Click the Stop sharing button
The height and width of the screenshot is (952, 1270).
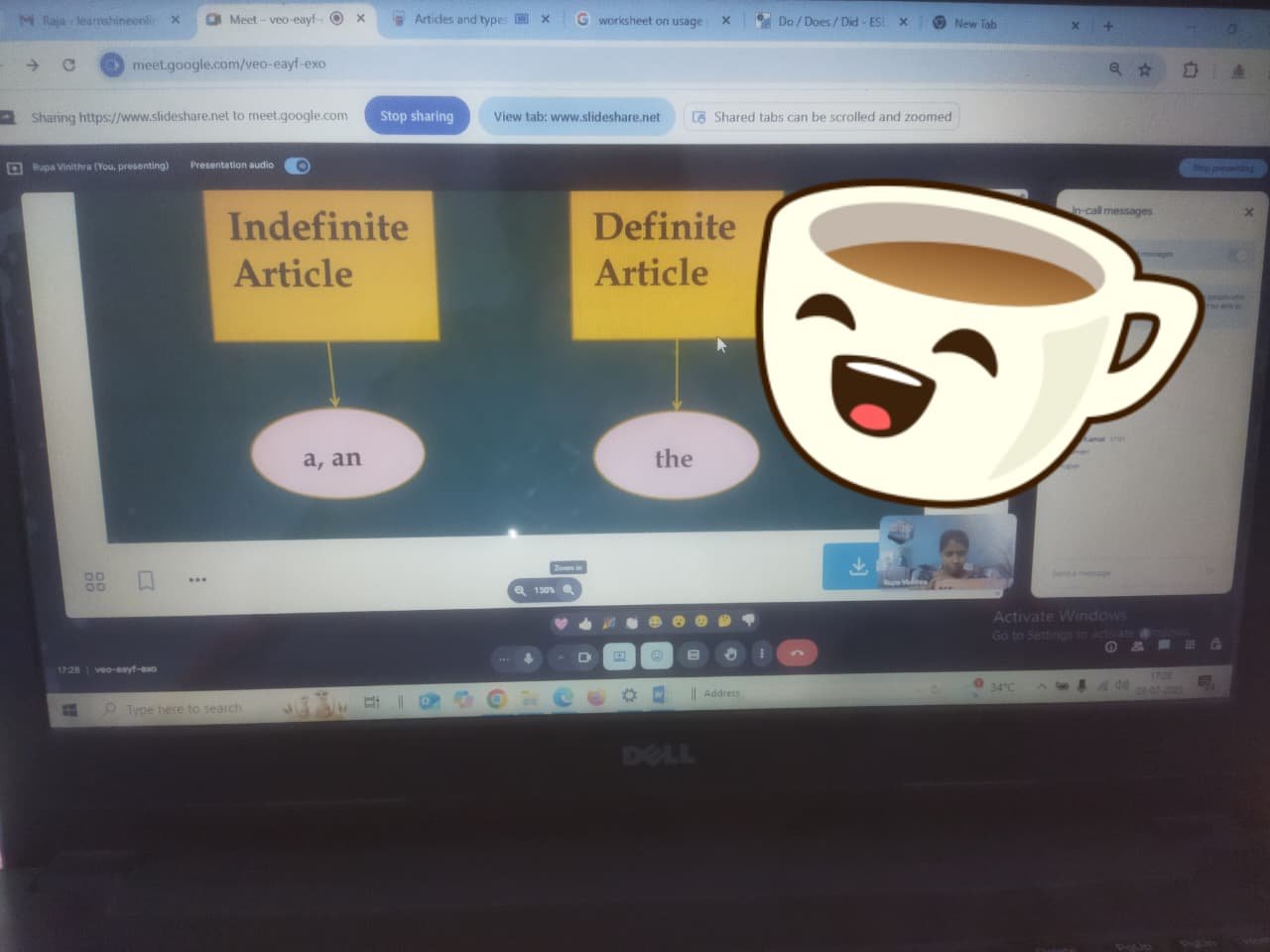coord(417,116)
